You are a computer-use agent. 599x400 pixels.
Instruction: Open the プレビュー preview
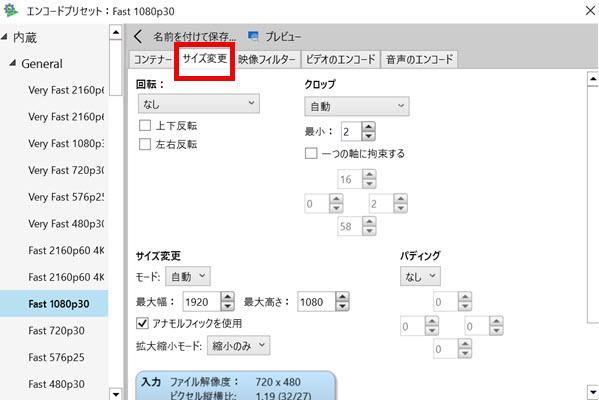[283, 37]
